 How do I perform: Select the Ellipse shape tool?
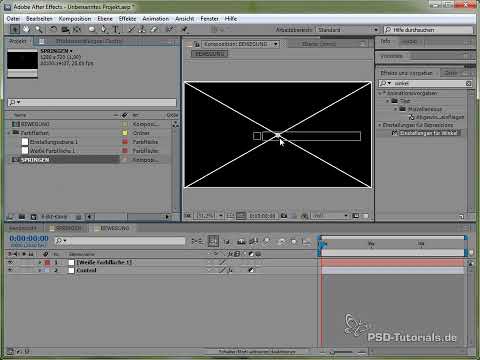pyautogui.click(x=92, y=29)
